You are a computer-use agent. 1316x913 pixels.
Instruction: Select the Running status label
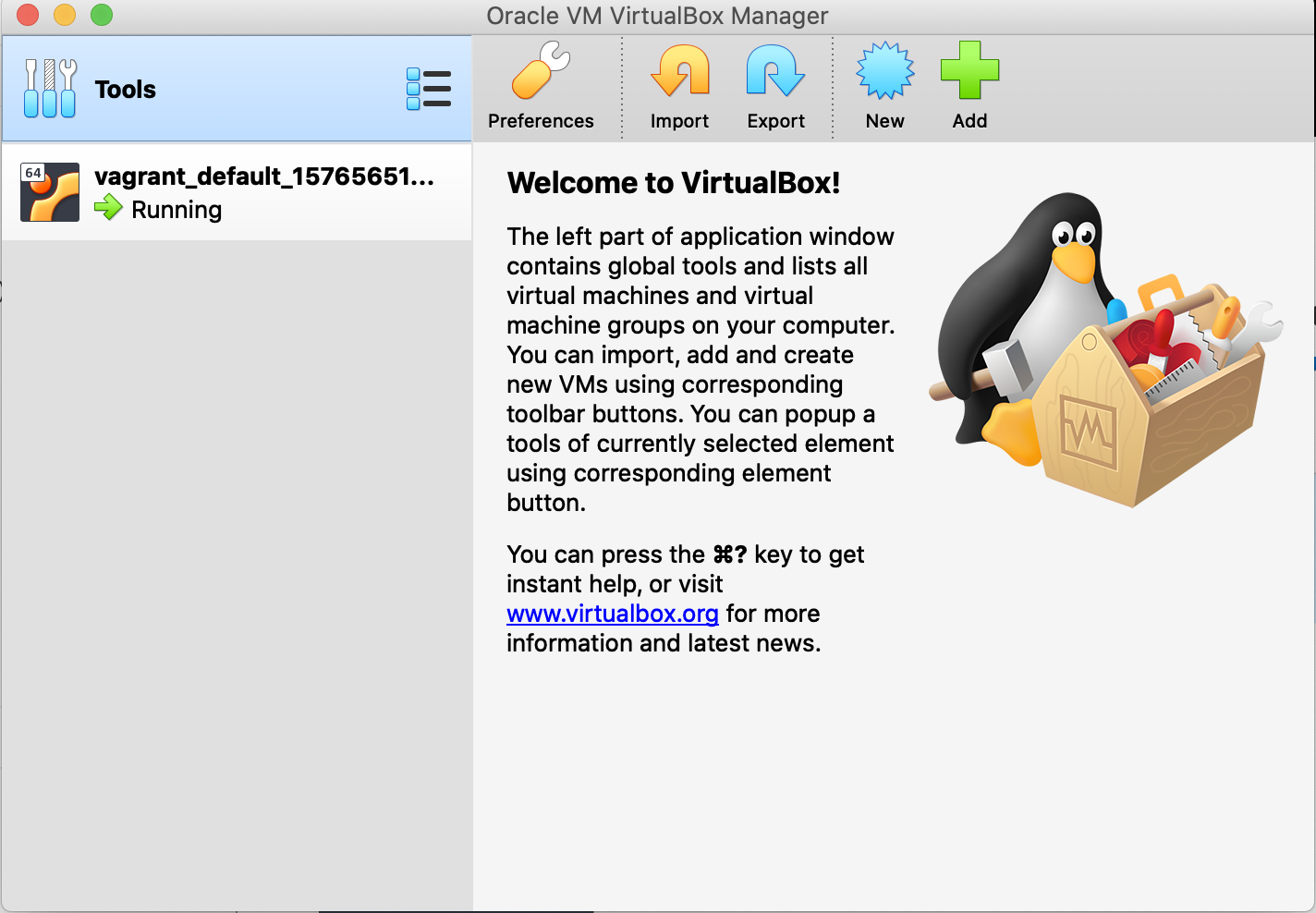click(x=176, y=210)
